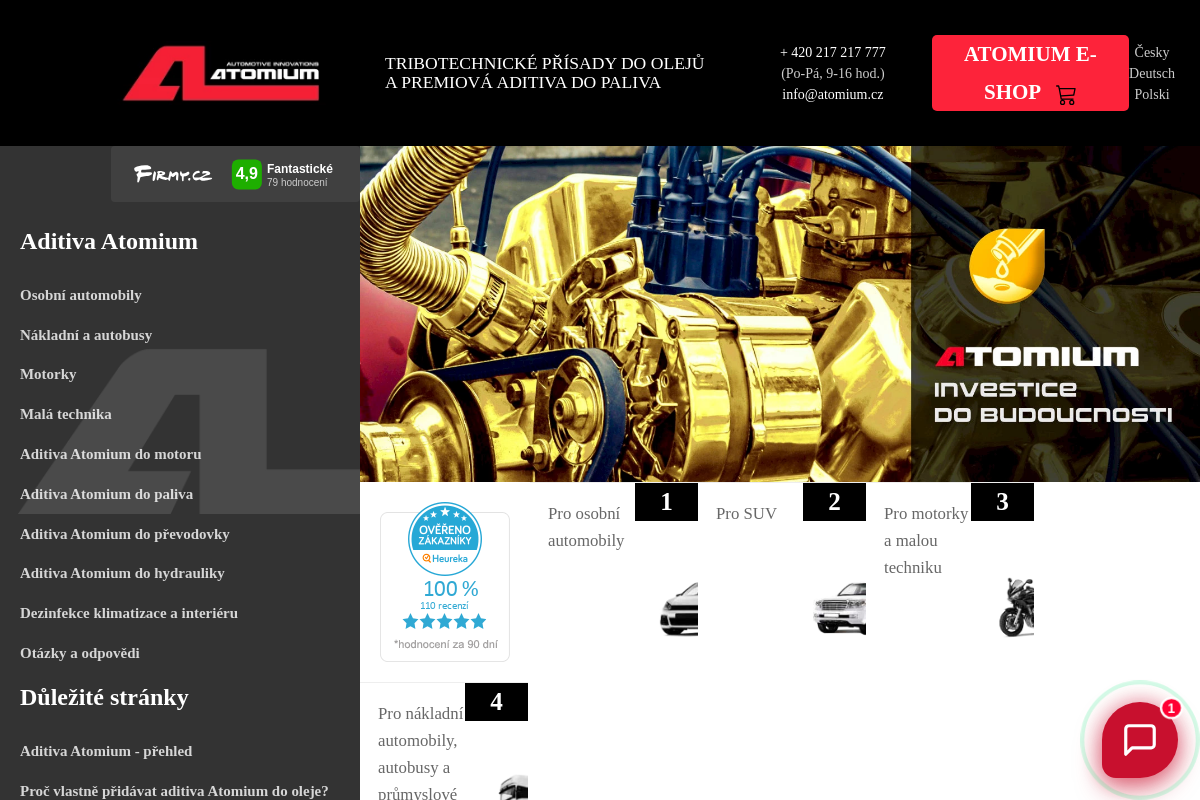The image size is (1200, 800).
Task: Click the Heureka Ověřeno zákazníky badge
Action: click(x=445, y=587)
